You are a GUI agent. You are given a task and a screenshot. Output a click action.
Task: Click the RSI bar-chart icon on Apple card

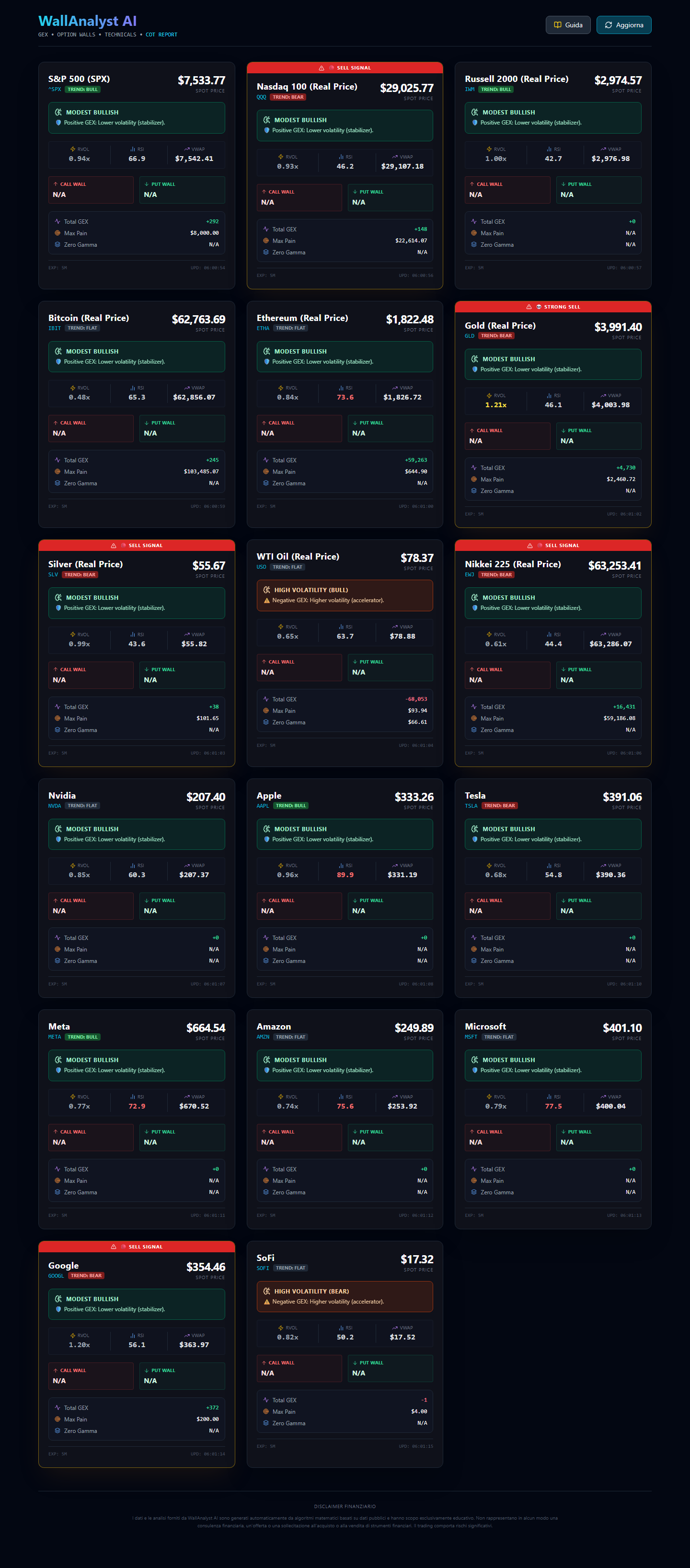(341, 866)
